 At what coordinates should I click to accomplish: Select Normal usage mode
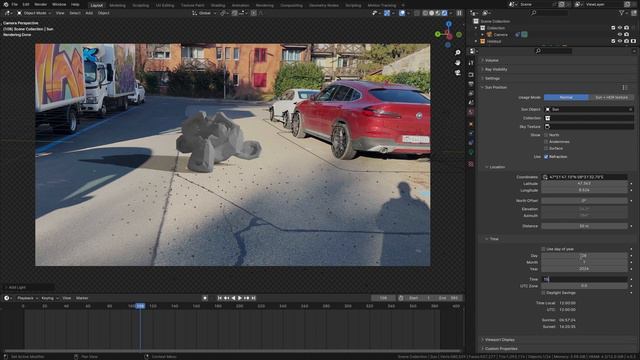click(x=566, y=98)
